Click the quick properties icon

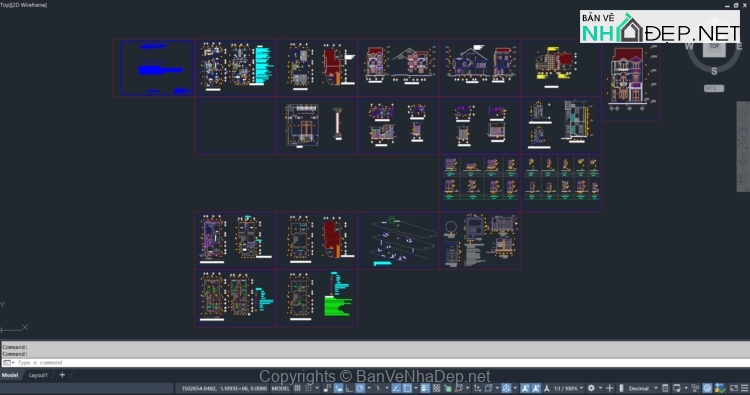pos(665,388)
